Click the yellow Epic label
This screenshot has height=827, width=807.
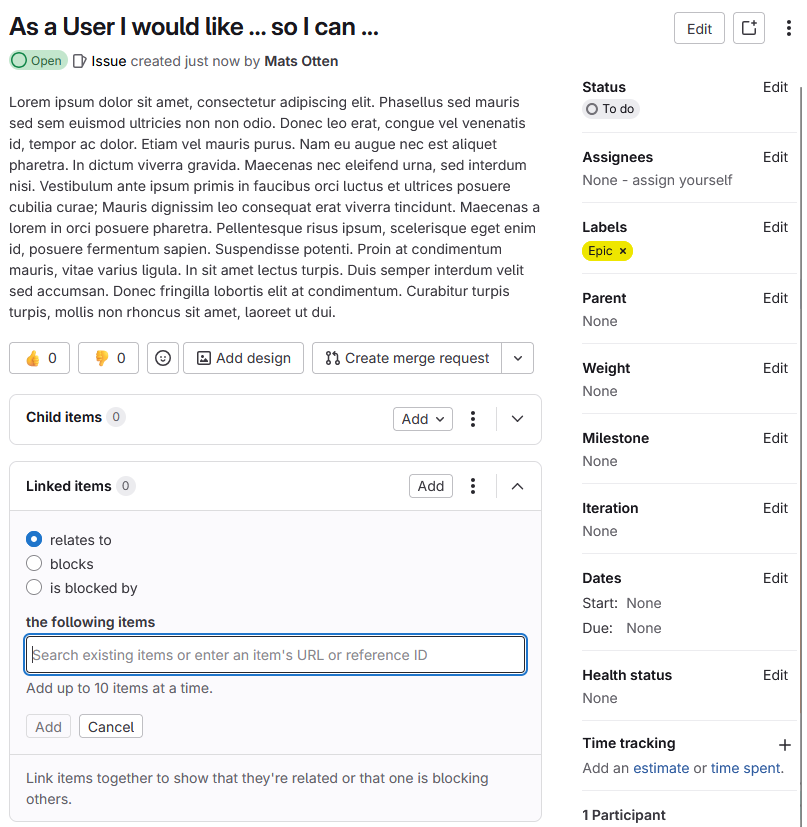[x=600, y=251]
